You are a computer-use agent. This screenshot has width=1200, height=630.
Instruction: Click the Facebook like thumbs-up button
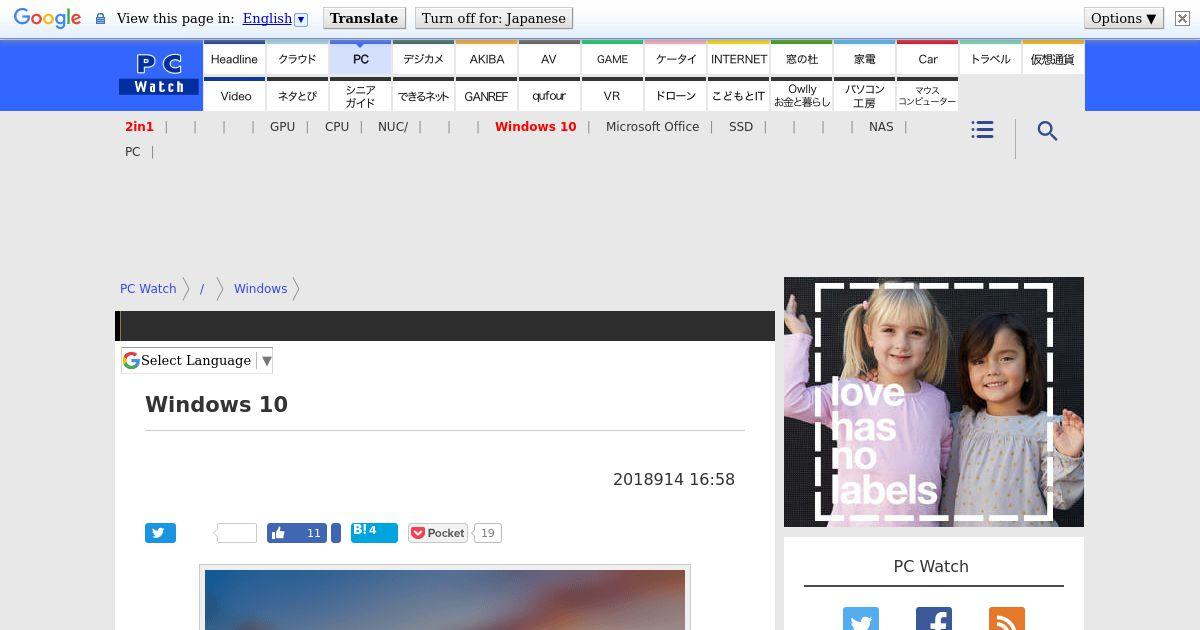click(x=298, y=533)
